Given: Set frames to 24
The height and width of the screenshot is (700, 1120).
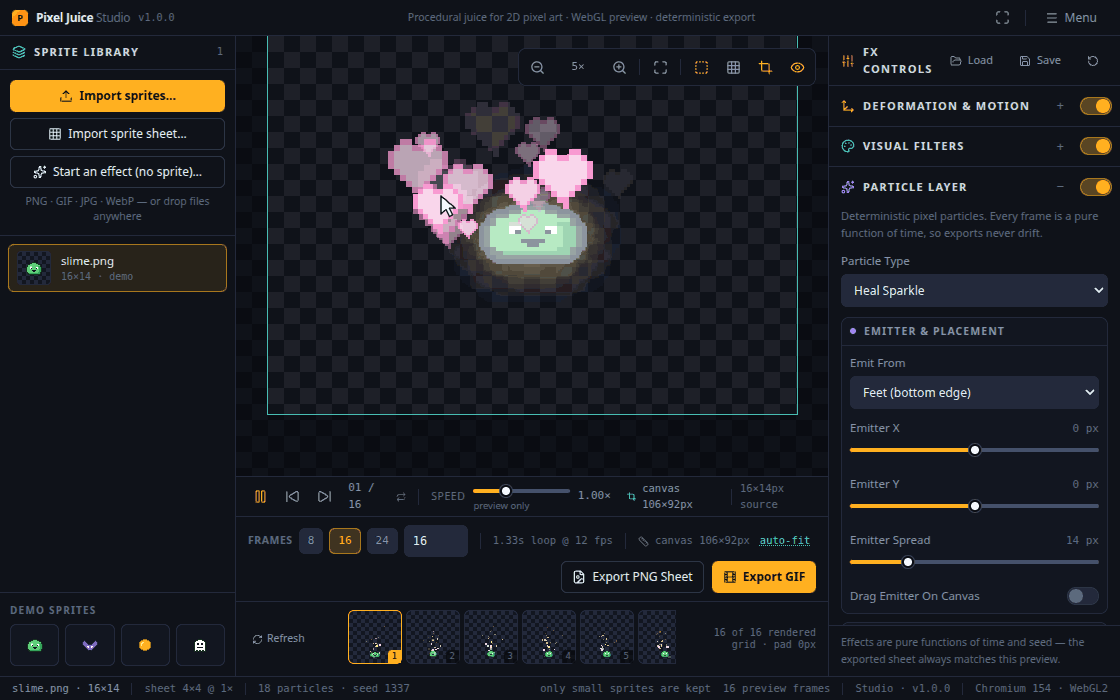Looking at the screenshot, I should coord(382,541).
